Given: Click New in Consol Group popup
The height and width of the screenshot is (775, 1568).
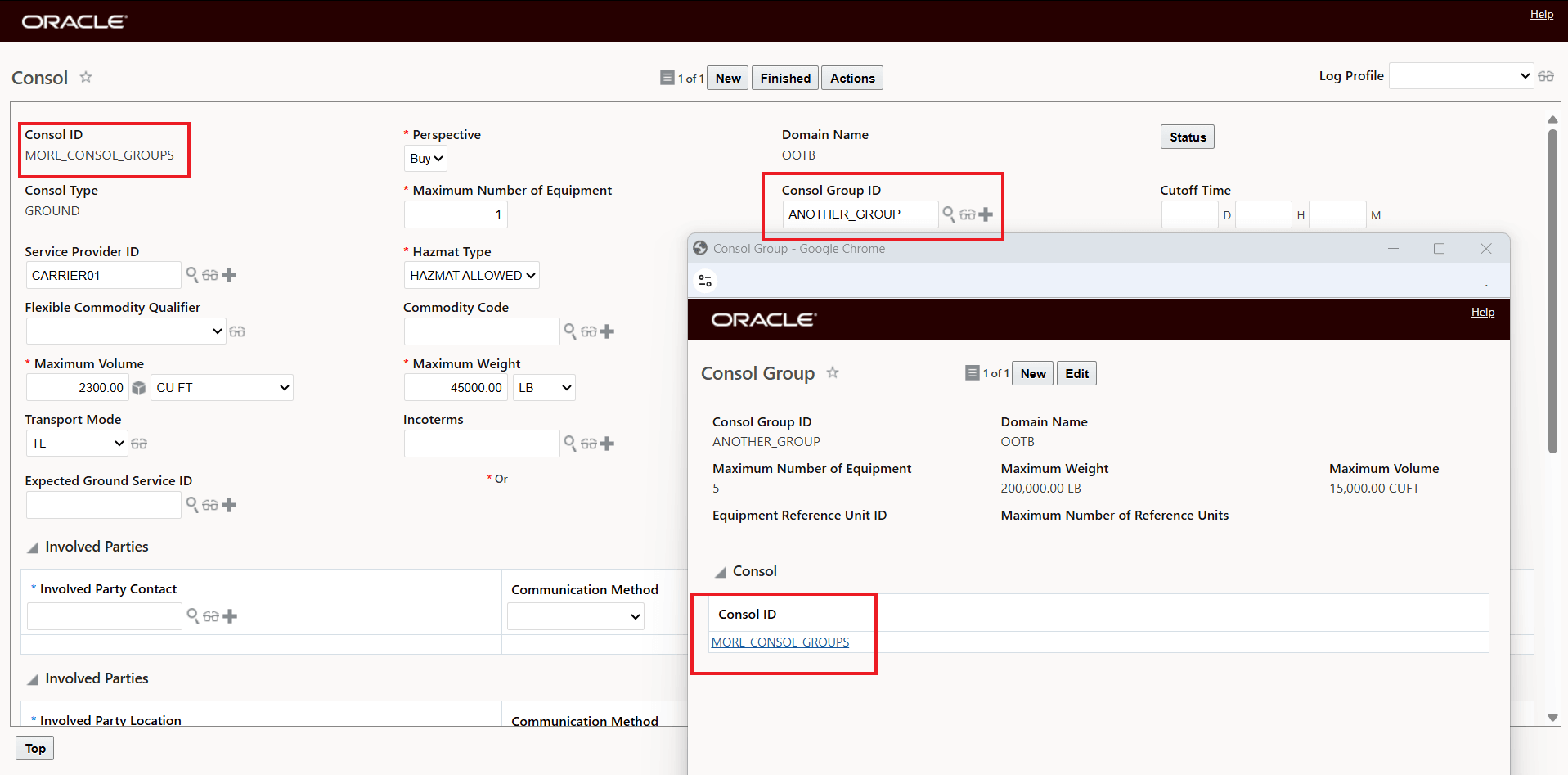Looking at the screenshot, I should tap(1033, 374).
